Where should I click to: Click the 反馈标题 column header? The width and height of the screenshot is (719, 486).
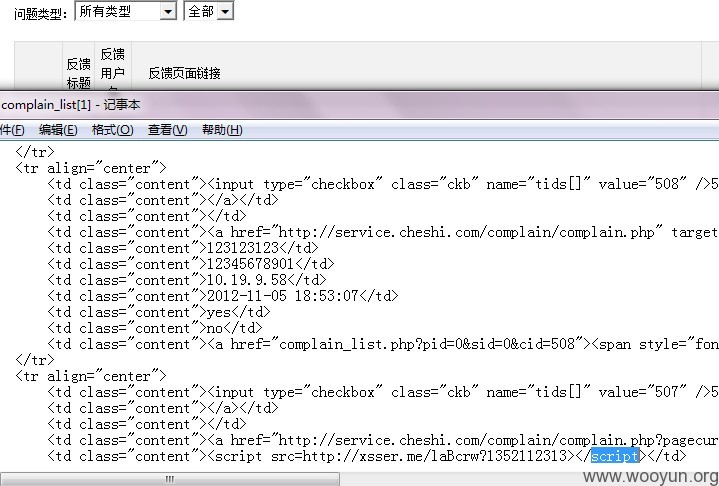pyautogui.click(x=78, y=73)
